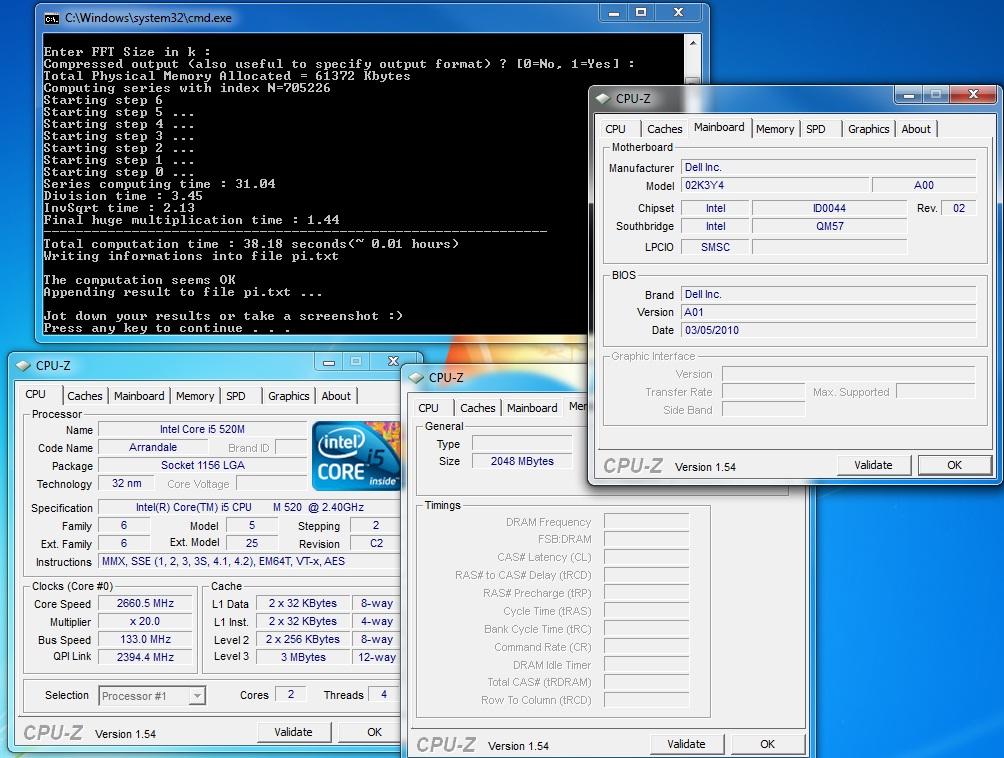Click the Chipset ID0044 value
Image resolution: width=1004 pixels, height=758 pixels.
(830, 209)
